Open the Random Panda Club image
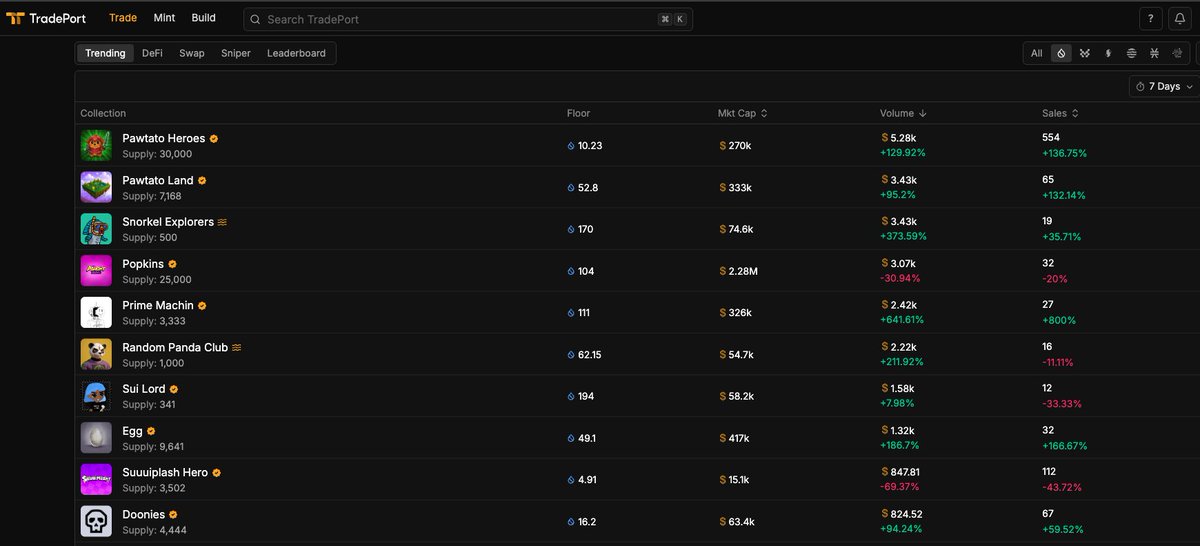This screenshot has width=1200, height=546. point(96,355)
